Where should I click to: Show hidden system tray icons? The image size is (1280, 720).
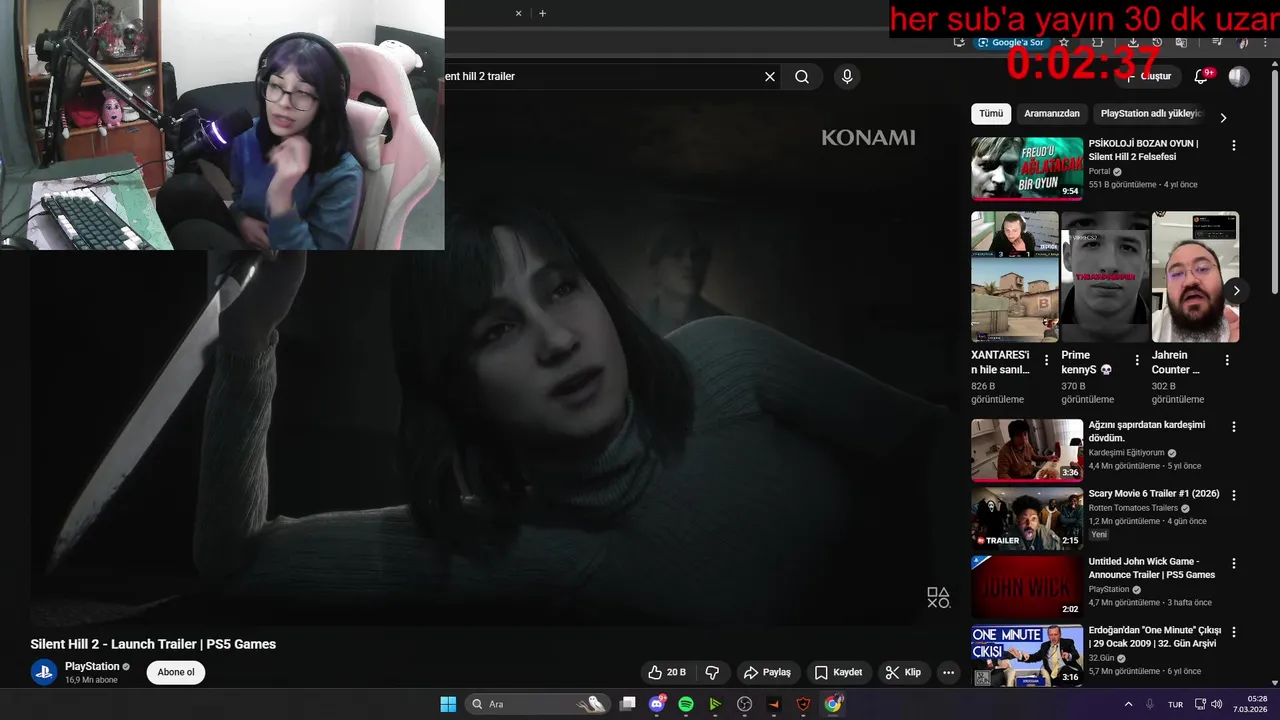(x=1128, y=704)
